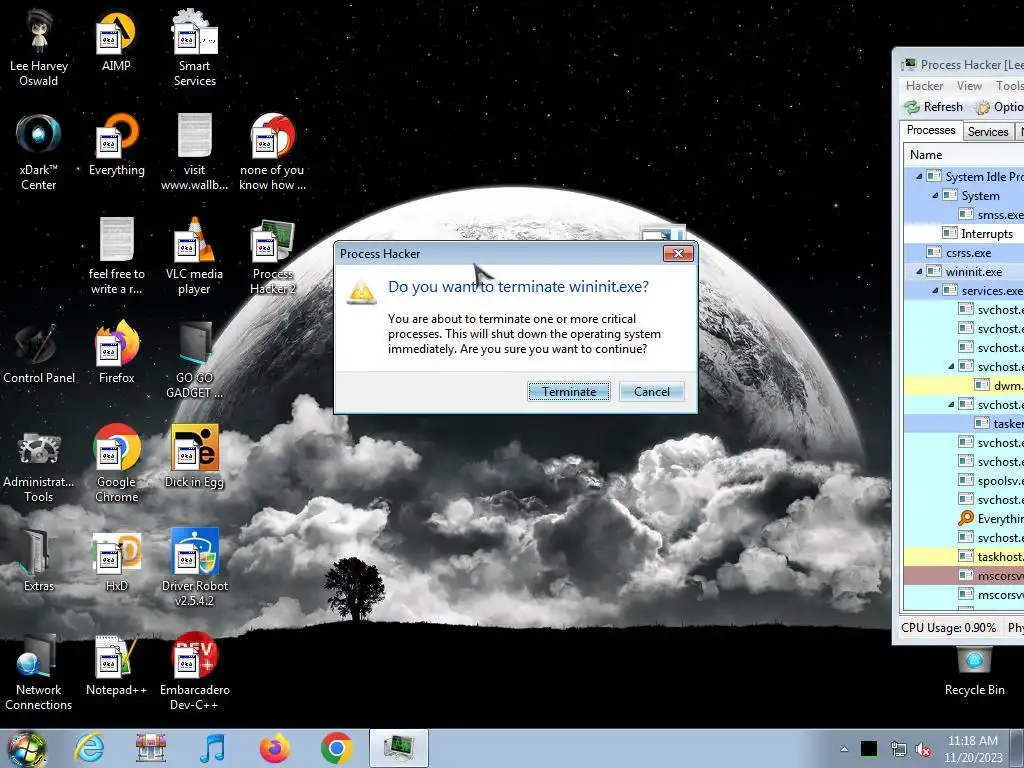The width and height of the screenshot is (1024, 768).
Task: Click the Firefox taskbar icon
Action: coord(274,748)
